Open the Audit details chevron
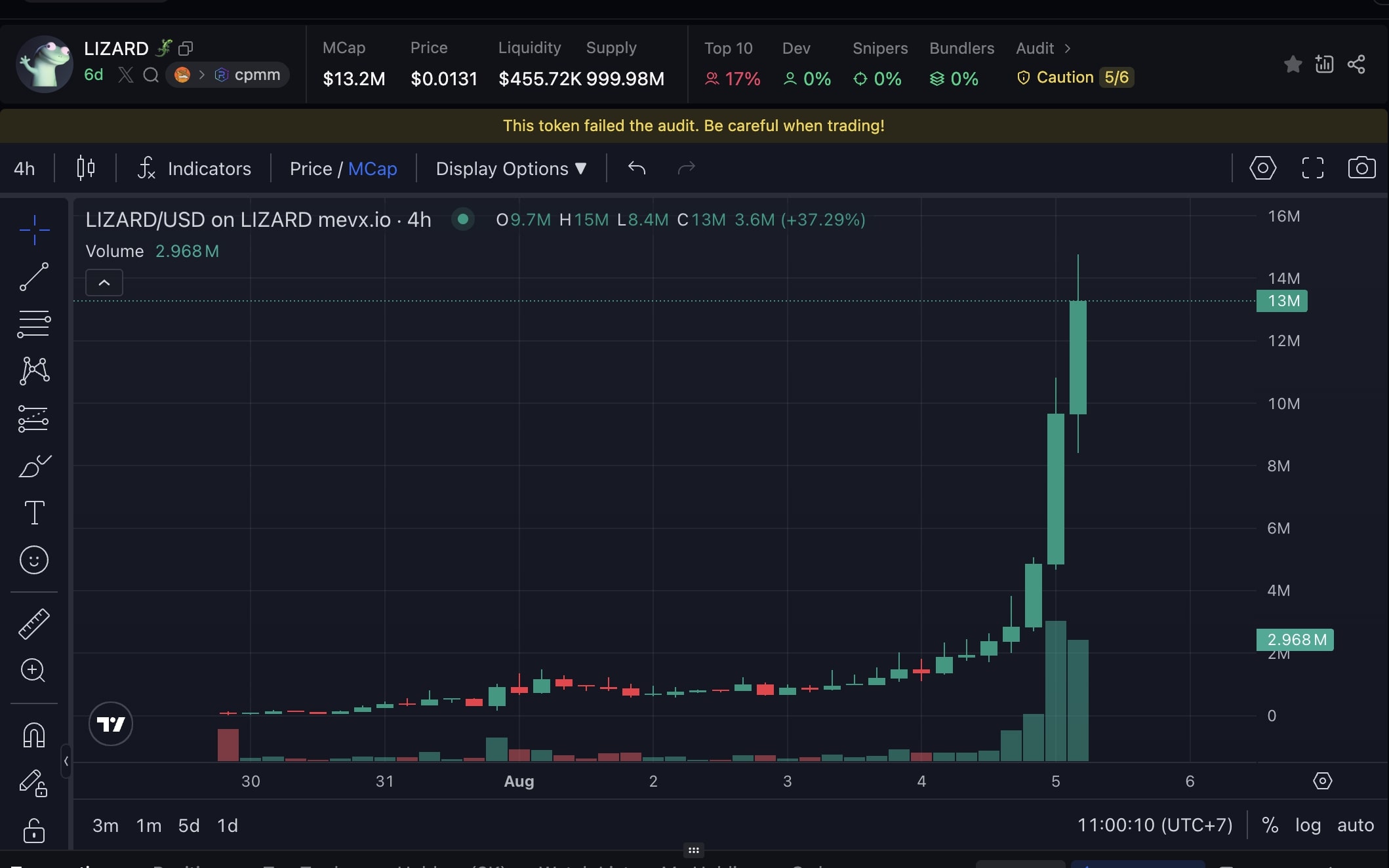Image resolution: width=1389 pixels, height=868 pixels. click(x=1068, y=49)
